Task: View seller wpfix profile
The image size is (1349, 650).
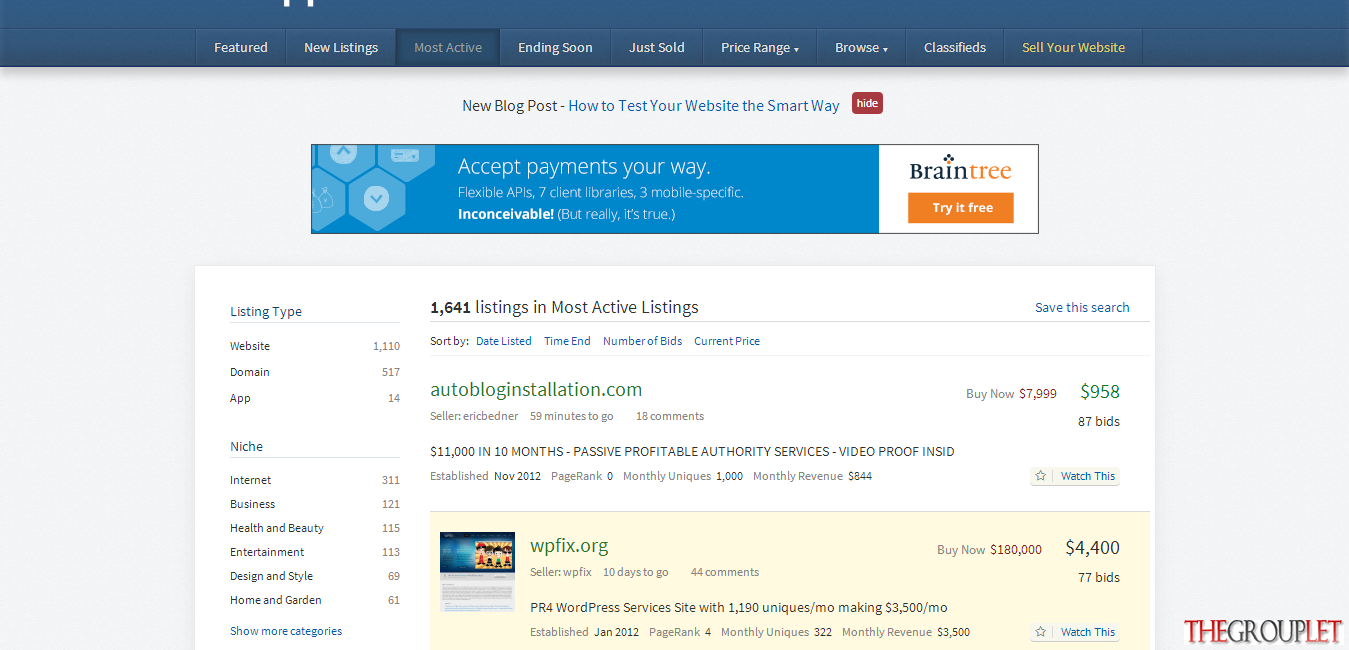Action: coord(577,572)
